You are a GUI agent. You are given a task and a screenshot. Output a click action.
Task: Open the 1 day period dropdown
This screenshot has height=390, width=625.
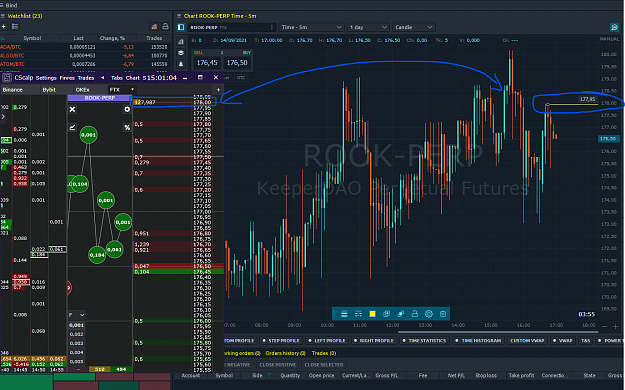click(368, 27)
